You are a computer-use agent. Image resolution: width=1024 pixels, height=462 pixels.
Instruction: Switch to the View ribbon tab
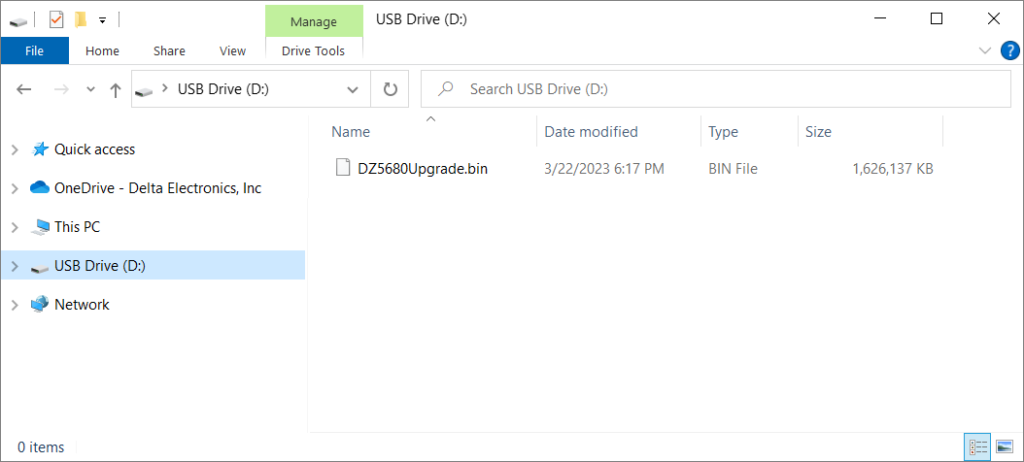[232, 50]
